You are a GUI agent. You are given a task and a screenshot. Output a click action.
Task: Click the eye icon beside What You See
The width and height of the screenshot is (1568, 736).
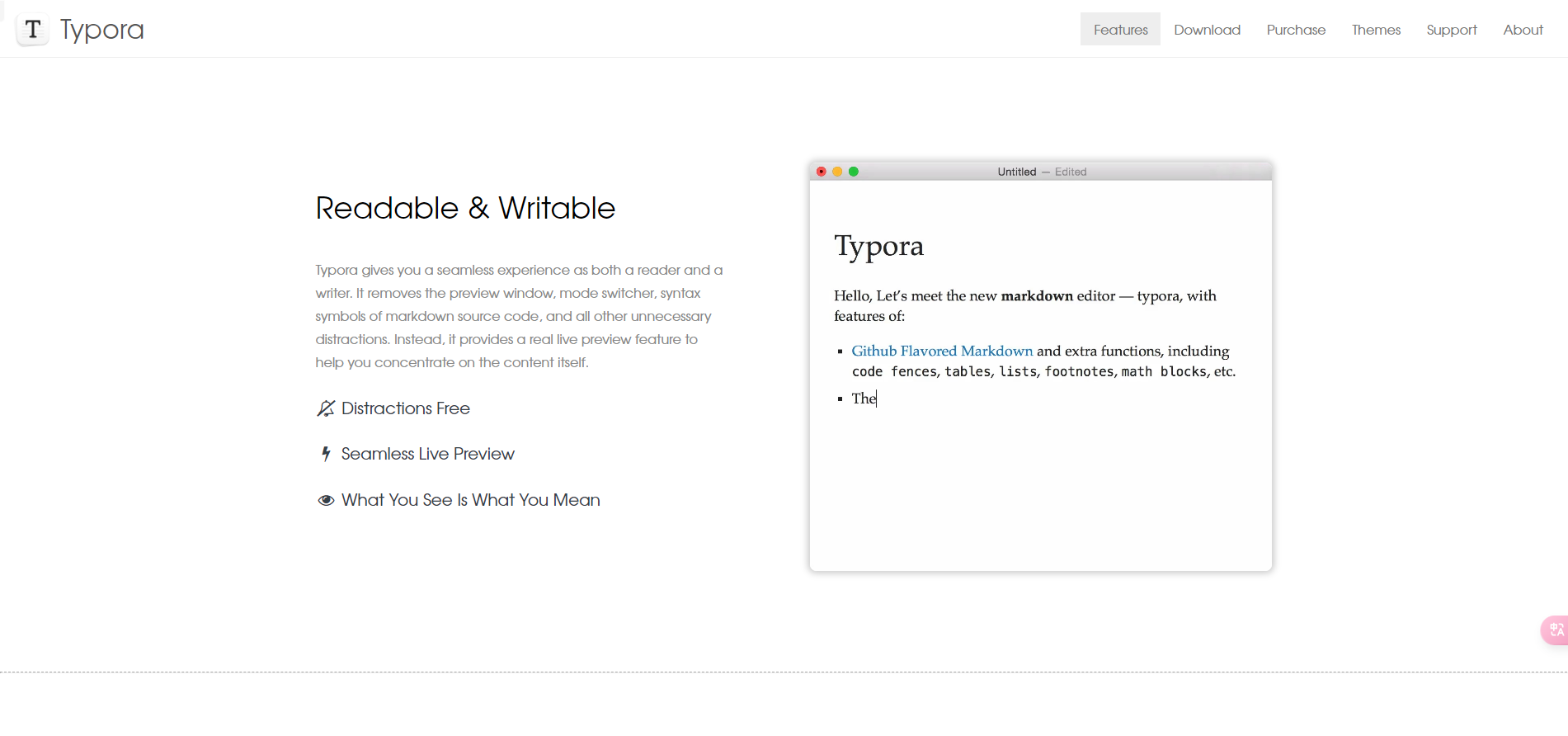coord(326,500)
